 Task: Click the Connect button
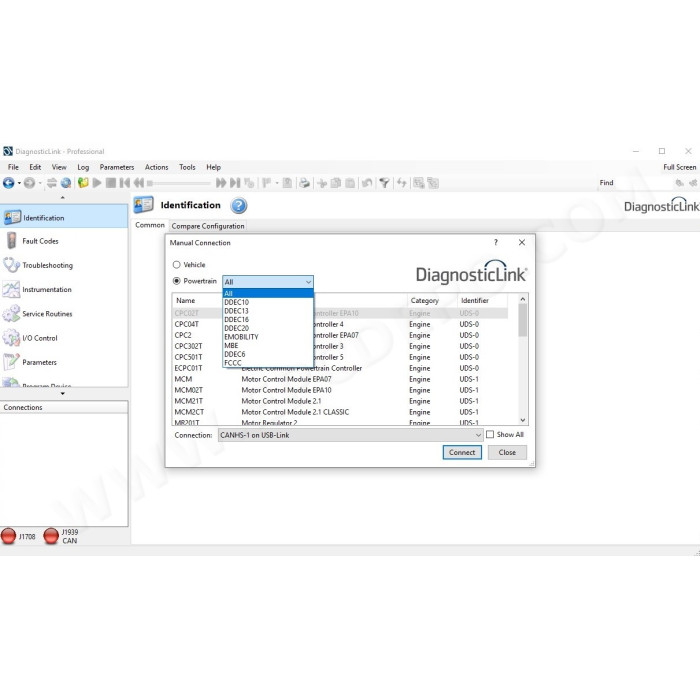tap(462, 452)
